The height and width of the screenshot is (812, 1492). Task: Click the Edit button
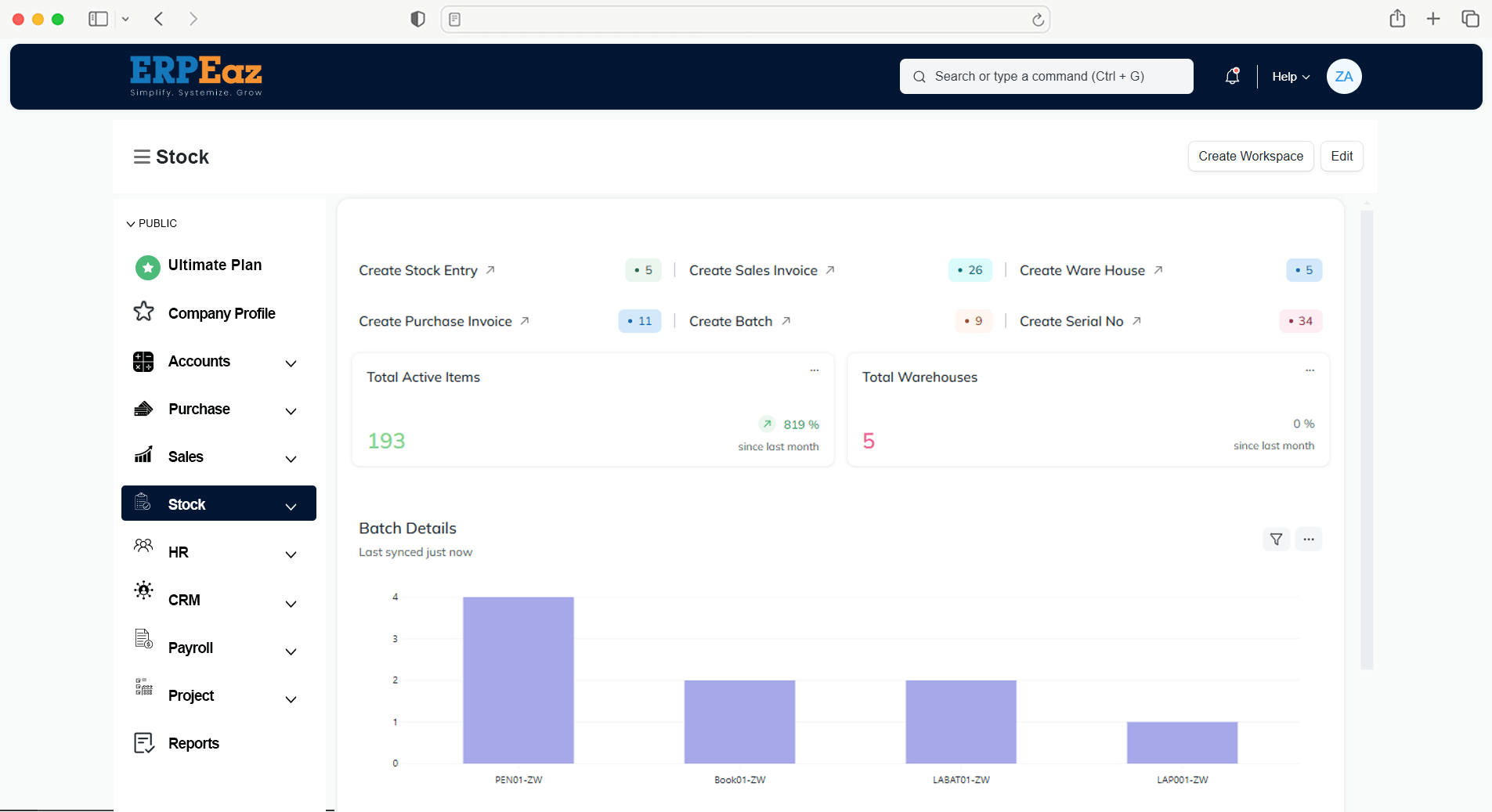tap(1341, 156)
